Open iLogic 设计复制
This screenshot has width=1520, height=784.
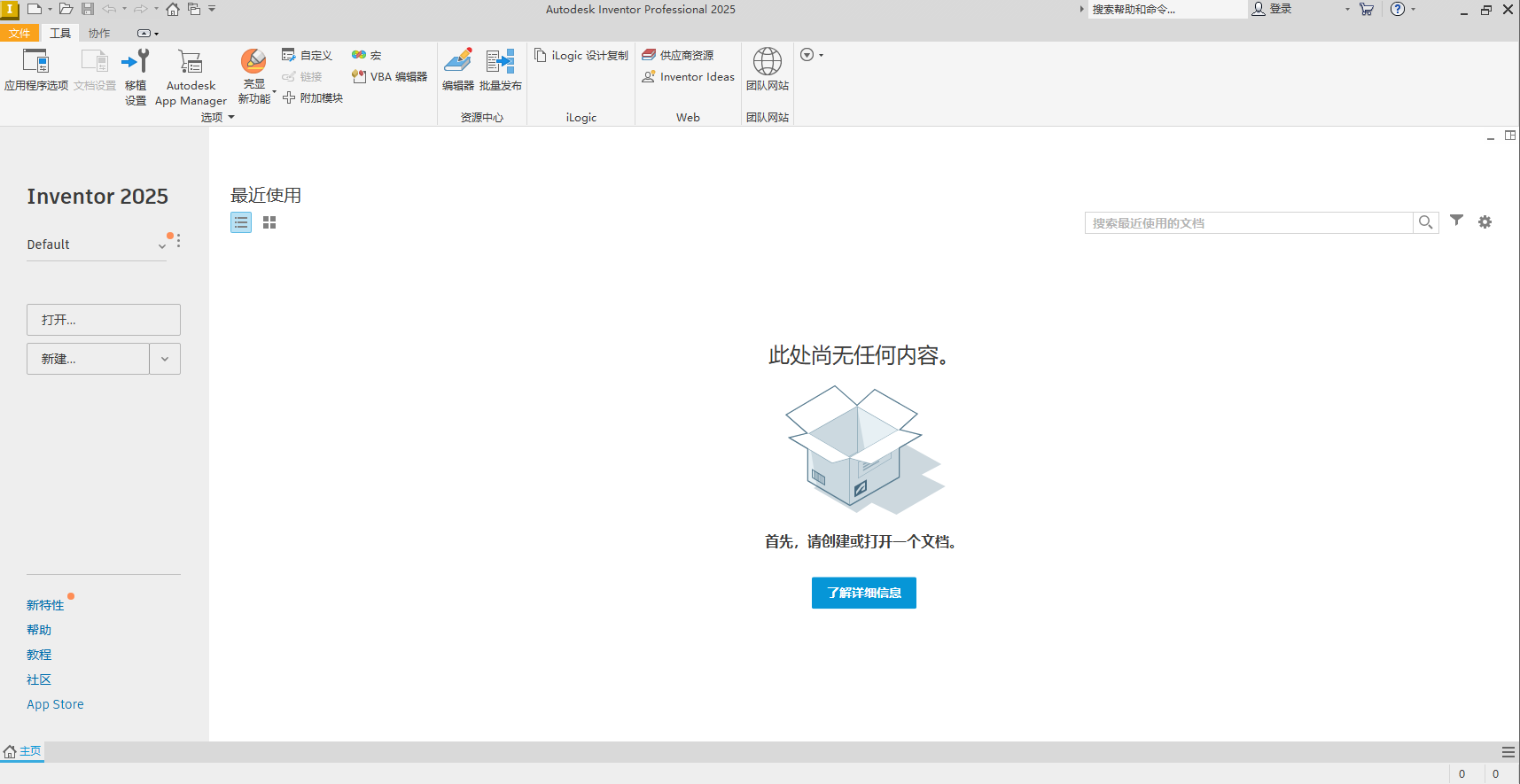coord(581,56)
